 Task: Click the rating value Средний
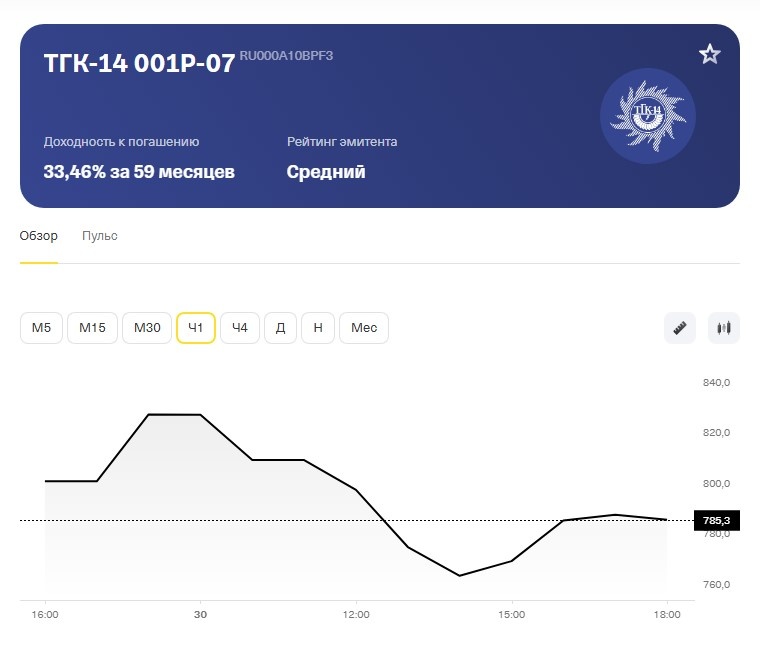(326, 172)
